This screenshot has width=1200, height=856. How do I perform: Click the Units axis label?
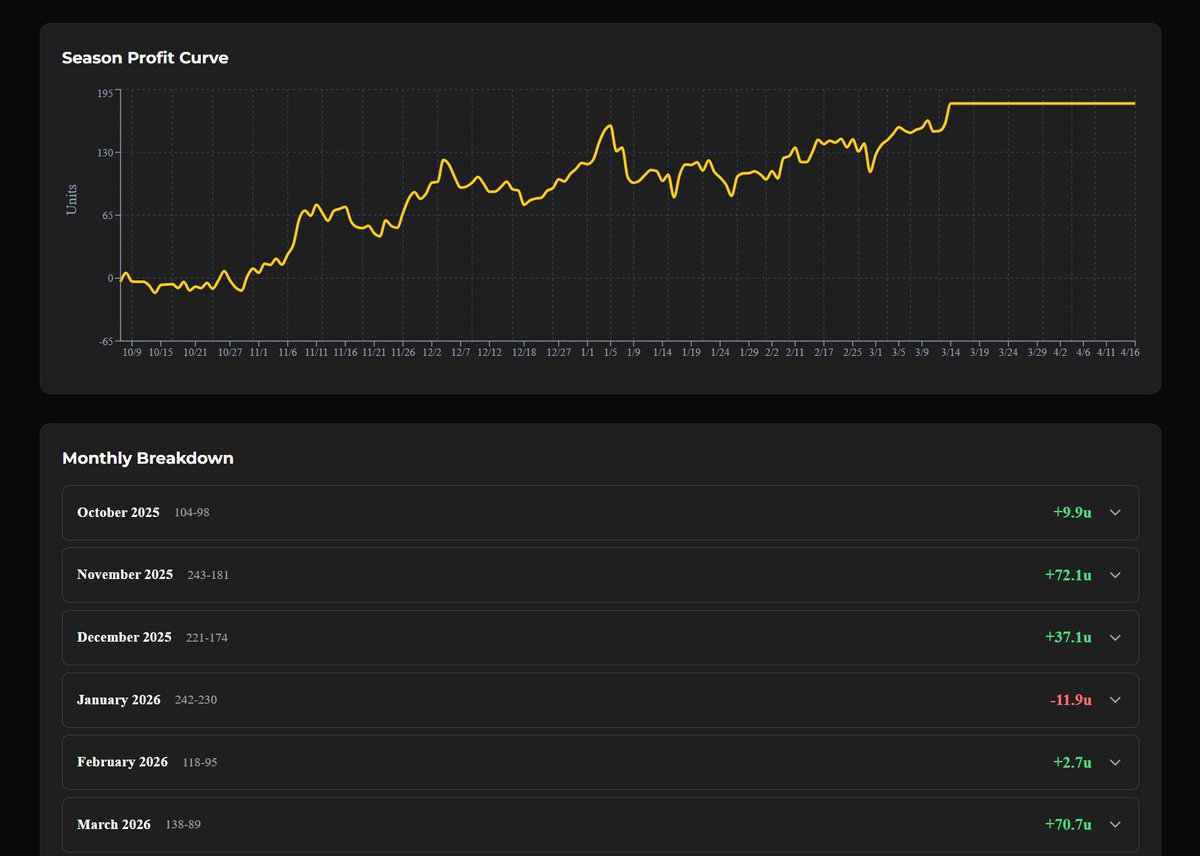click(x=71, y=199)
